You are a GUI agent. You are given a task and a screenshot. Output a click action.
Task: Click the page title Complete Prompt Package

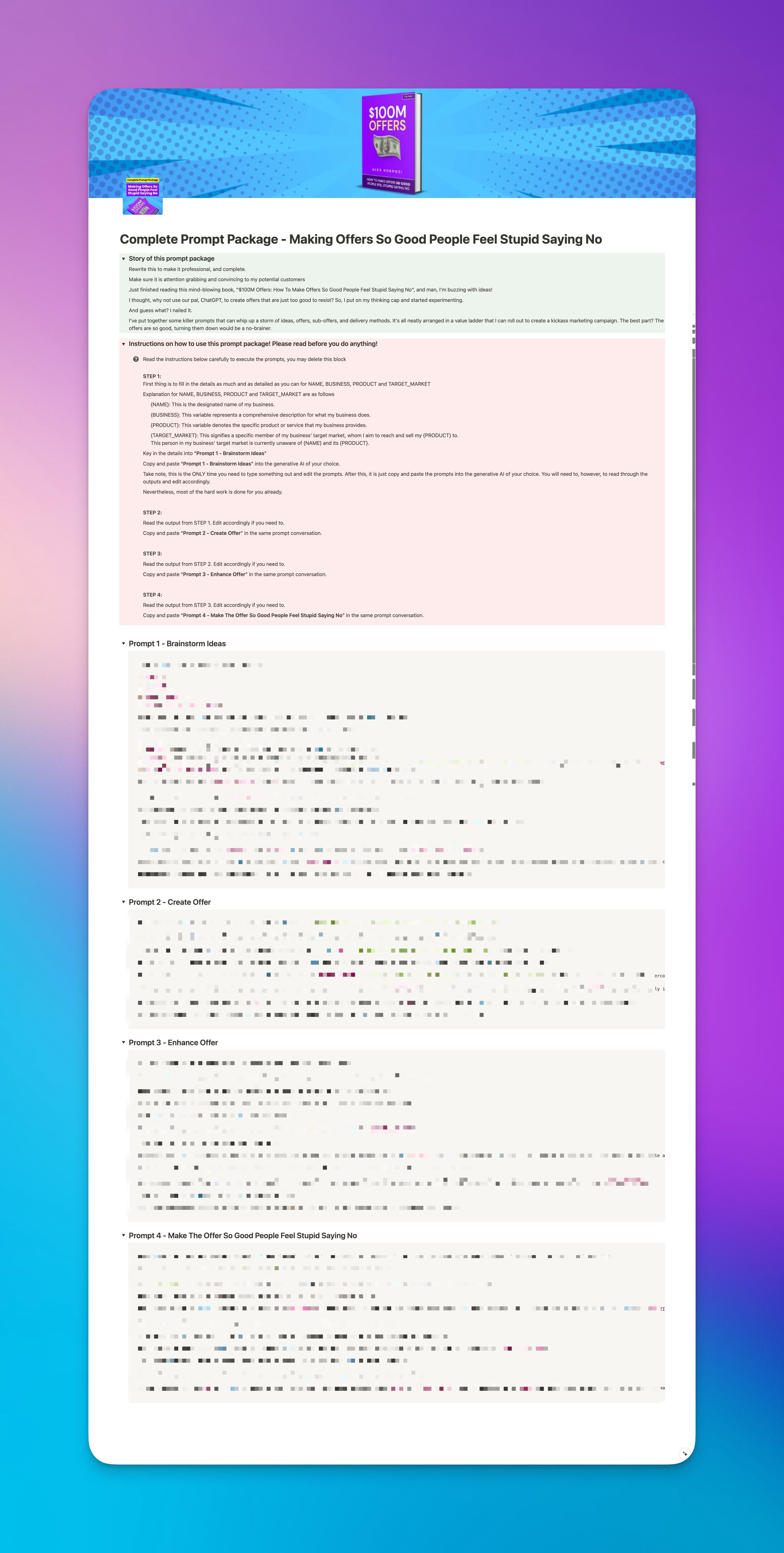pos(361,239)
